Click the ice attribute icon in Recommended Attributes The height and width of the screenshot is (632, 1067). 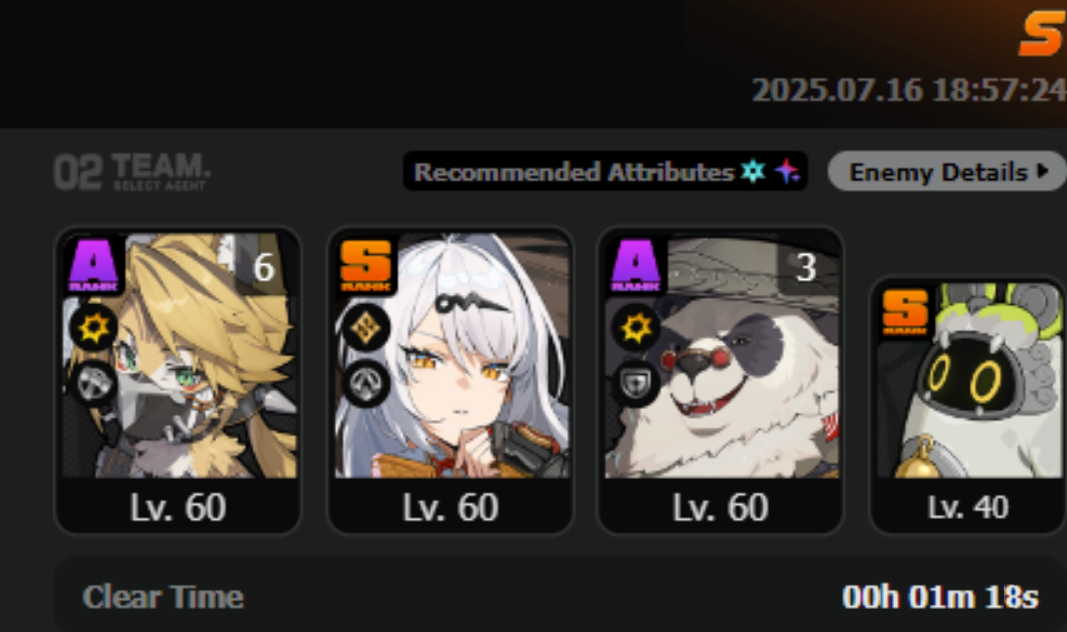click(x=753, y=171)
